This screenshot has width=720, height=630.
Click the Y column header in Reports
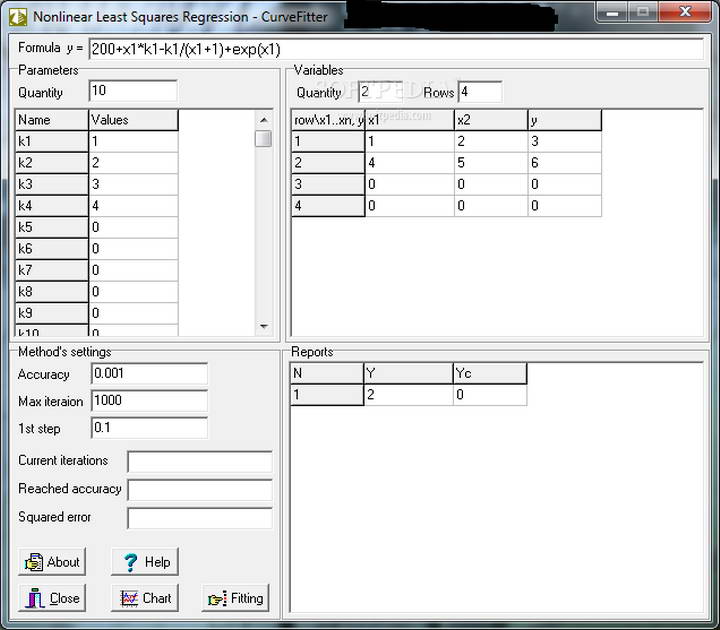coord(408,373)
